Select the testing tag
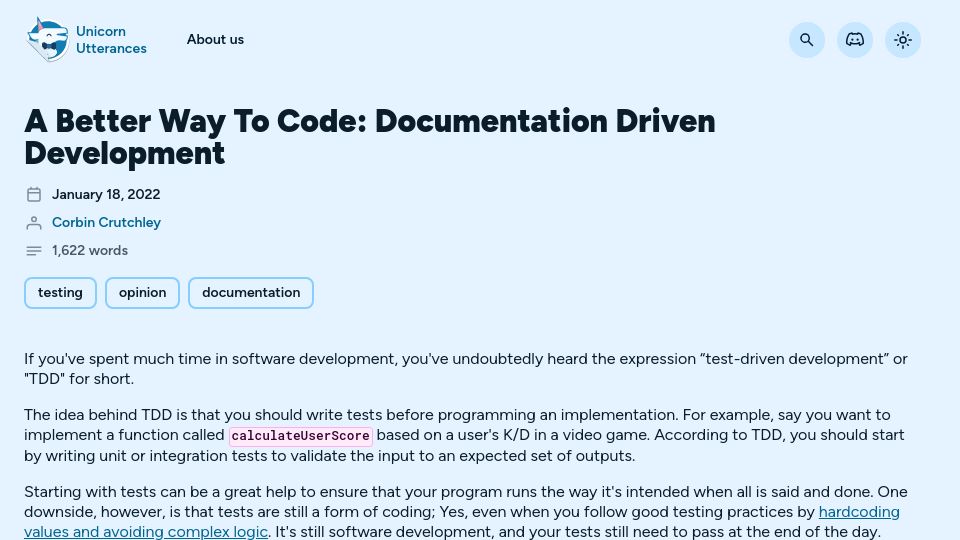The width and height of the screenshot is (960, 540). click(x=60, y=293)
